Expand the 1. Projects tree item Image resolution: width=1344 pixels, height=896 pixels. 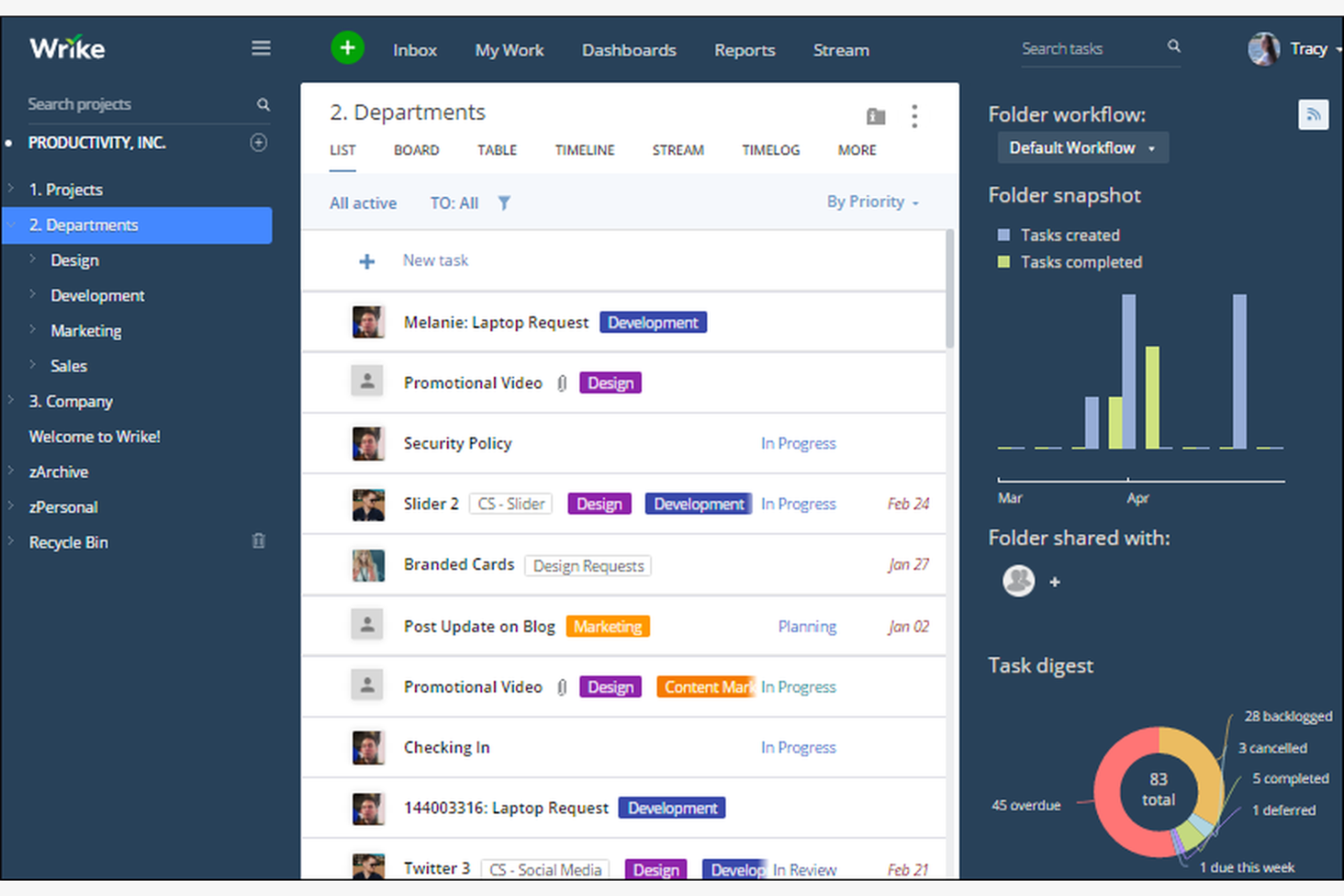tap(12, 189)
